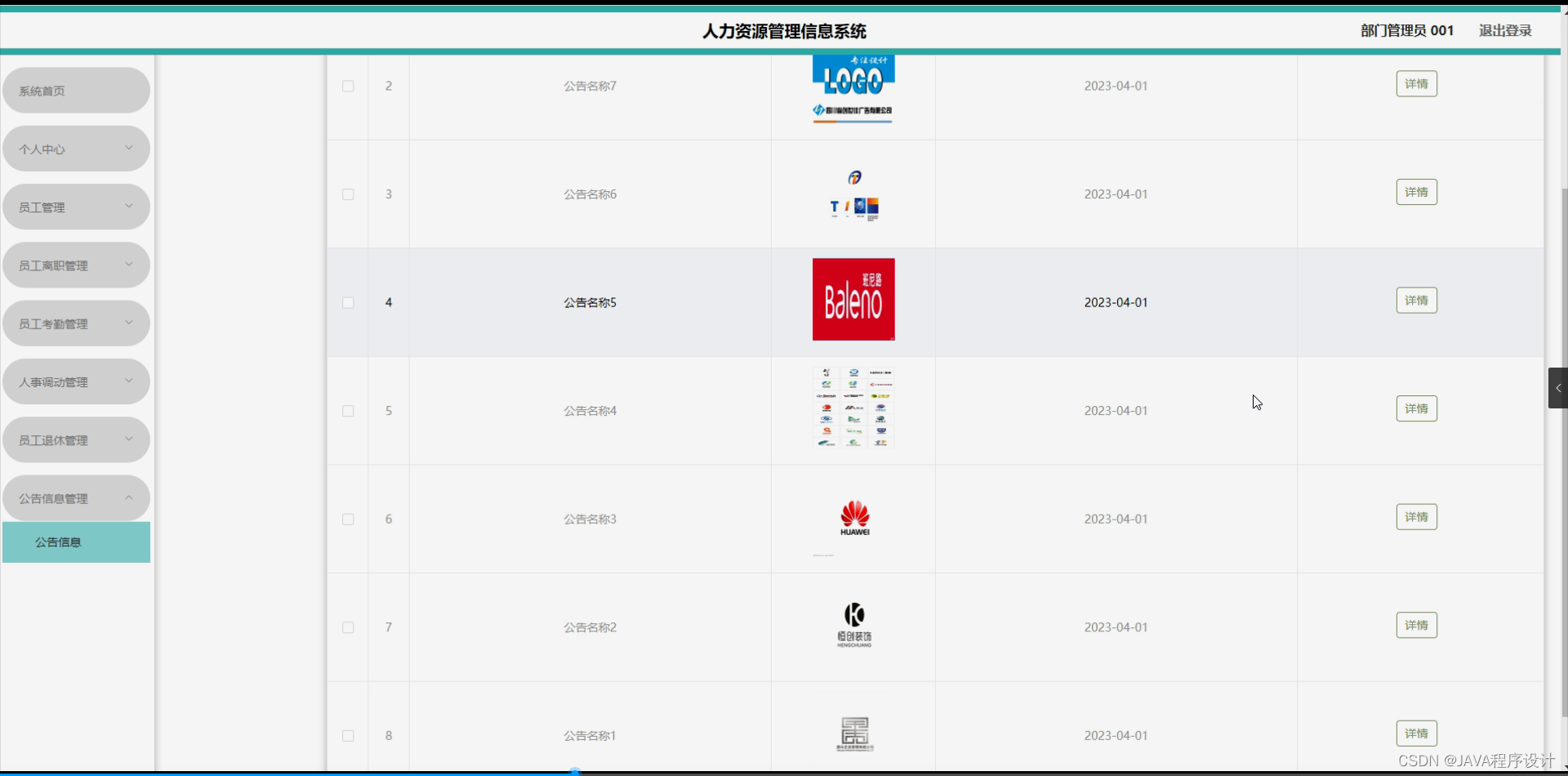Expand the 员工考勤管理 menu
This screenshot has width=1568, height=776.
tap(76, 323)
